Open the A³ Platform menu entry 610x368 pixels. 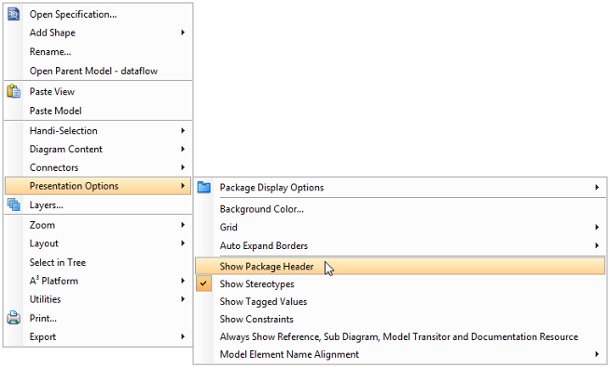pos(98,280)
